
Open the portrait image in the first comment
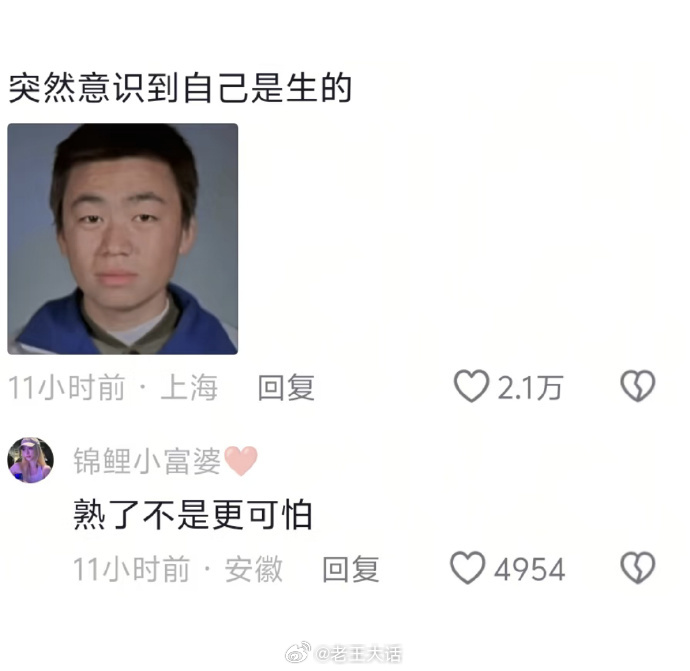(x=123, y=239)
